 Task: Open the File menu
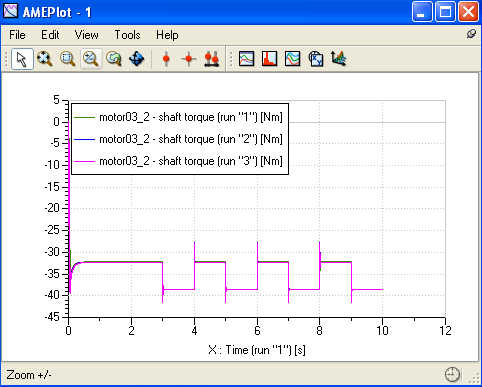17,35
